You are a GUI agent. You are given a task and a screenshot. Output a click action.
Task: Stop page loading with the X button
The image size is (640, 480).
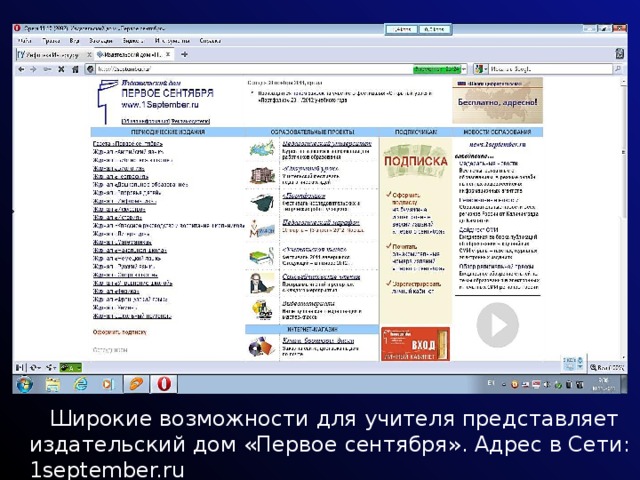pyautogui.click(x=61, y=69)
